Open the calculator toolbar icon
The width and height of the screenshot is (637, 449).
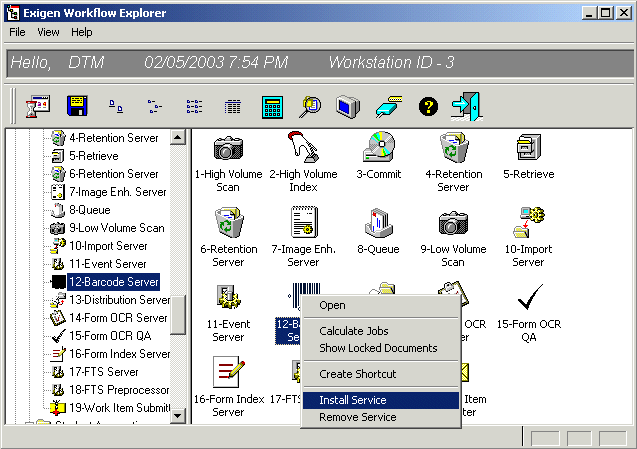[272, 107]
